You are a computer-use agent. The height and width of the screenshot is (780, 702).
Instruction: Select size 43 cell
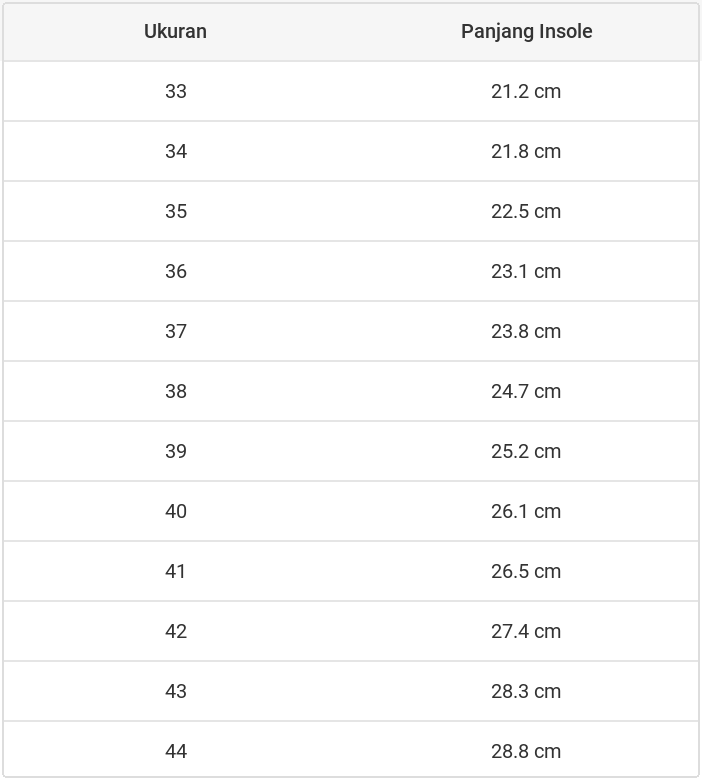[x=176, y=691]
